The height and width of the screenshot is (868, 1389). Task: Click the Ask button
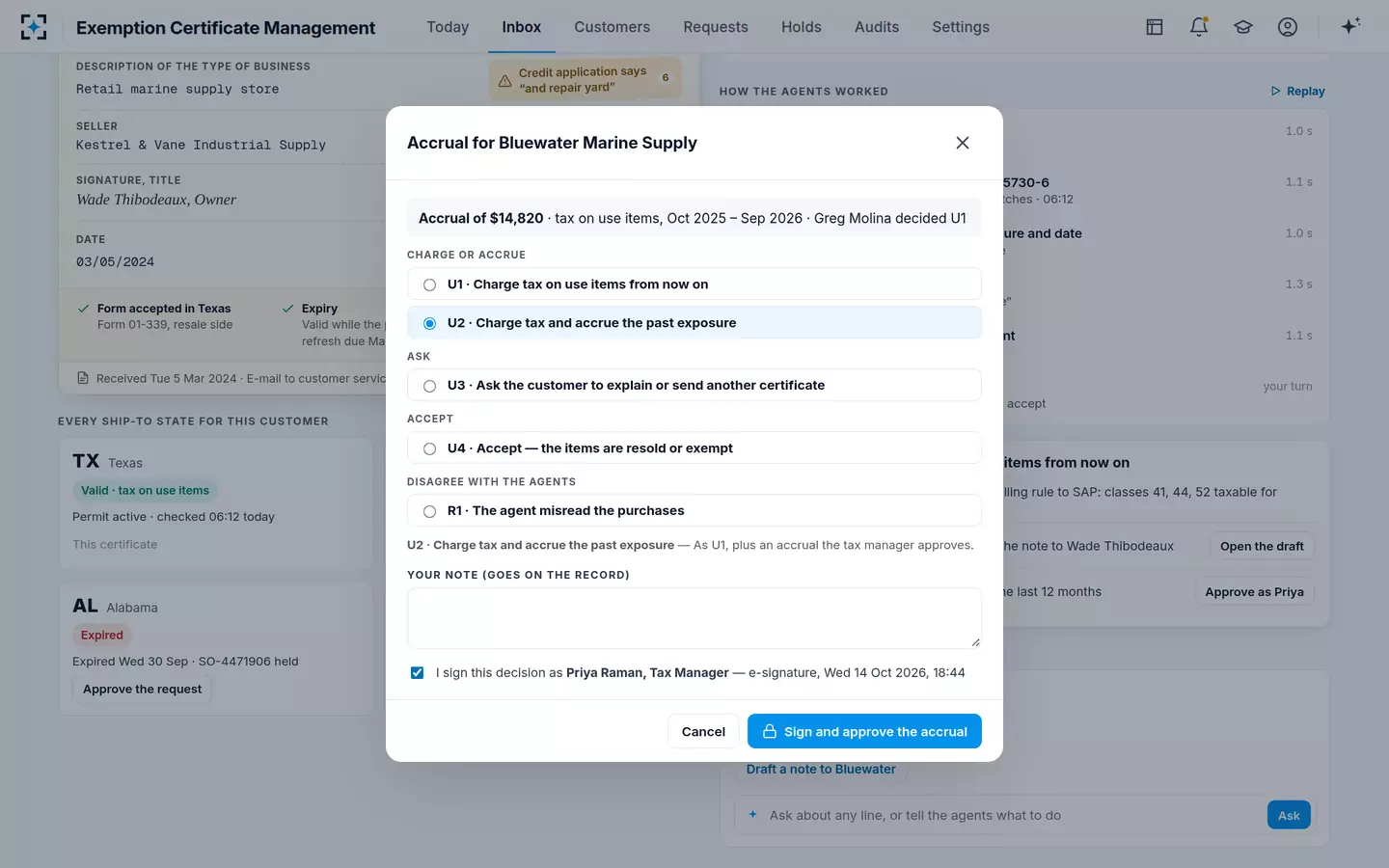(x=1289, y=815)
